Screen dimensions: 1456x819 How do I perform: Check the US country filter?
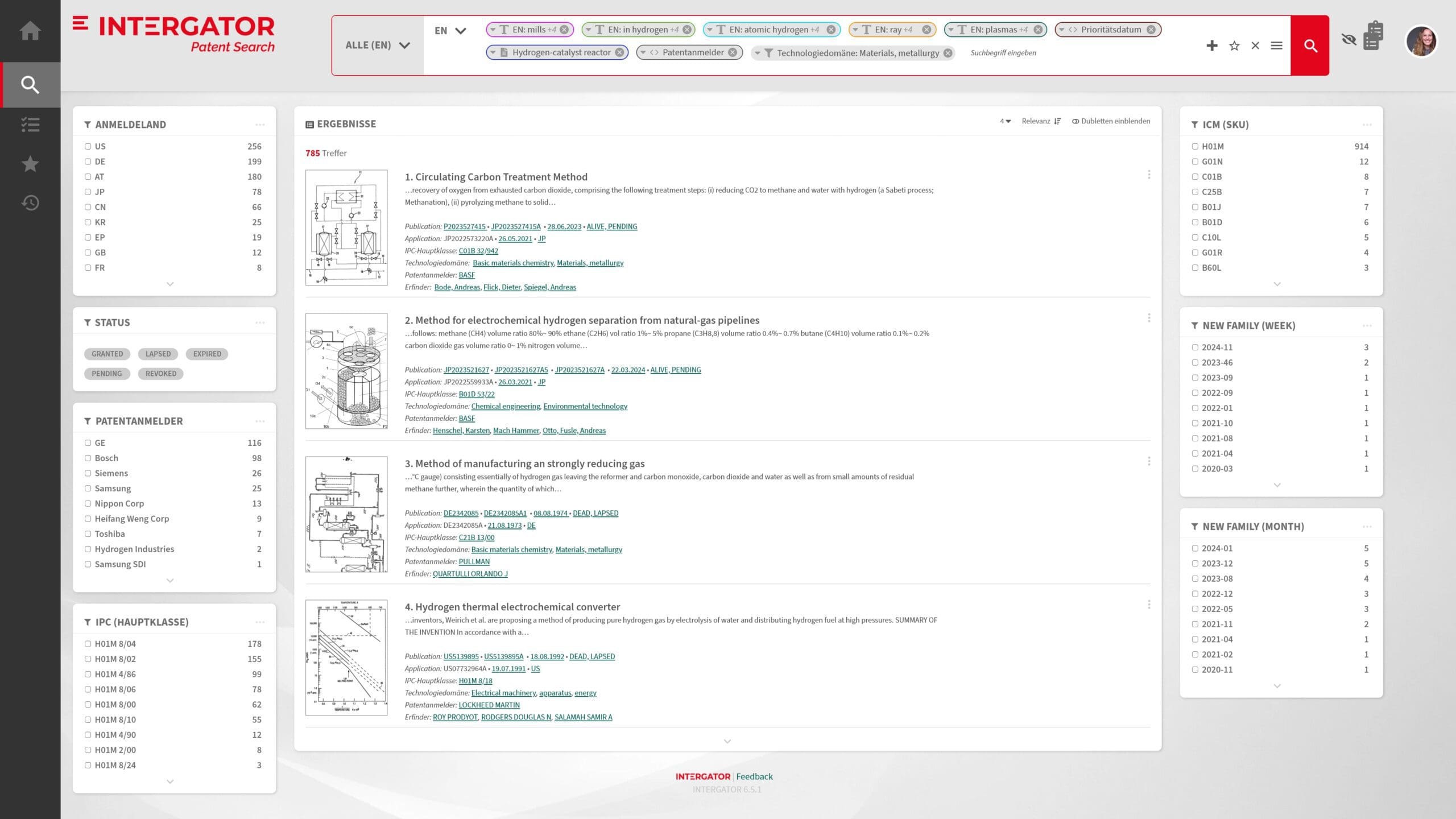[x=88, y=146]
